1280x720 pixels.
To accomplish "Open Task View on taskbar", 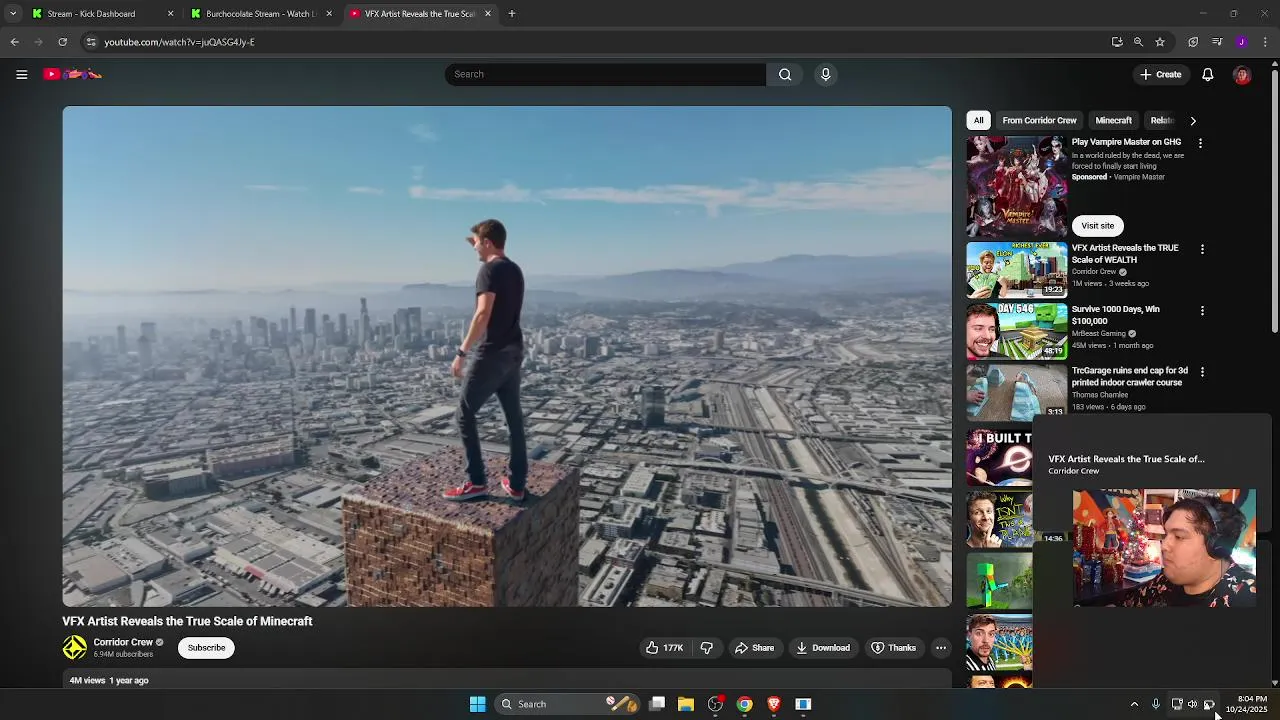I will click(657, 704).
